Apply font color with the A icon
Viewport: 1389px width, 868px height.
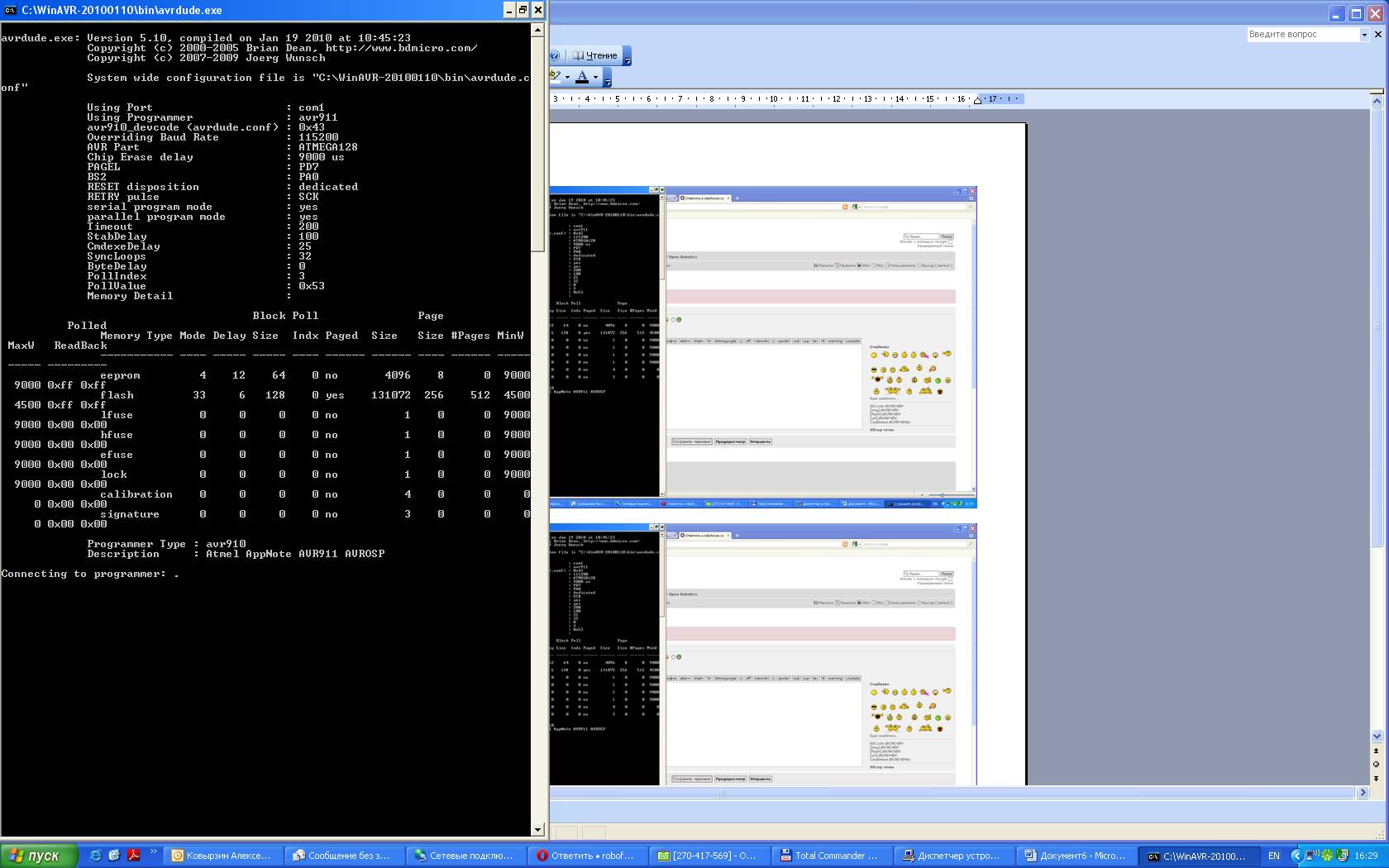582,77
